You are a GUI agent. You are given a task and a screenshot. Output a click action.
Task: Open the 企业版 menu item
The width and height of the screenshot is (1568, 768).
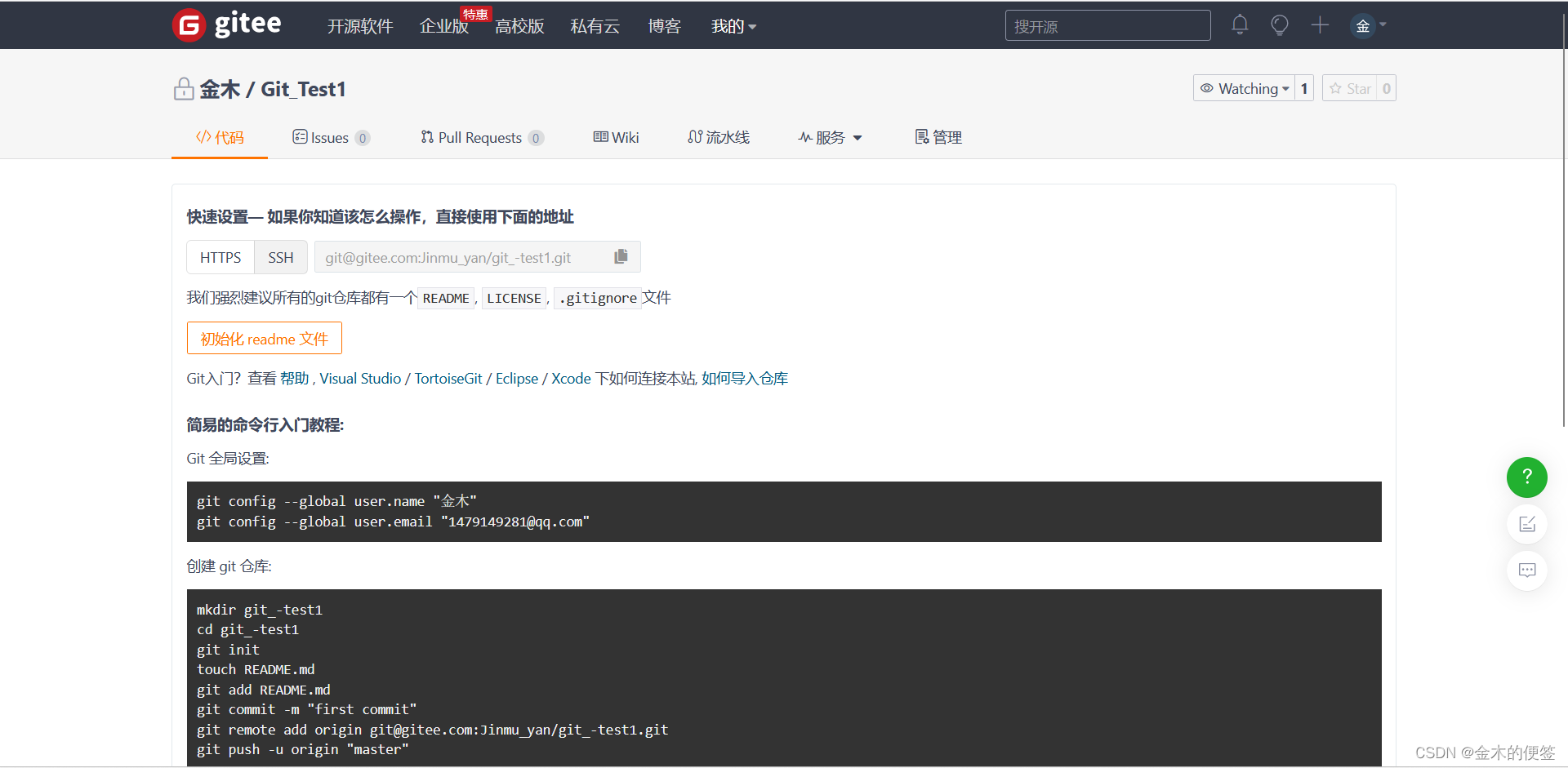pos(444,26)
